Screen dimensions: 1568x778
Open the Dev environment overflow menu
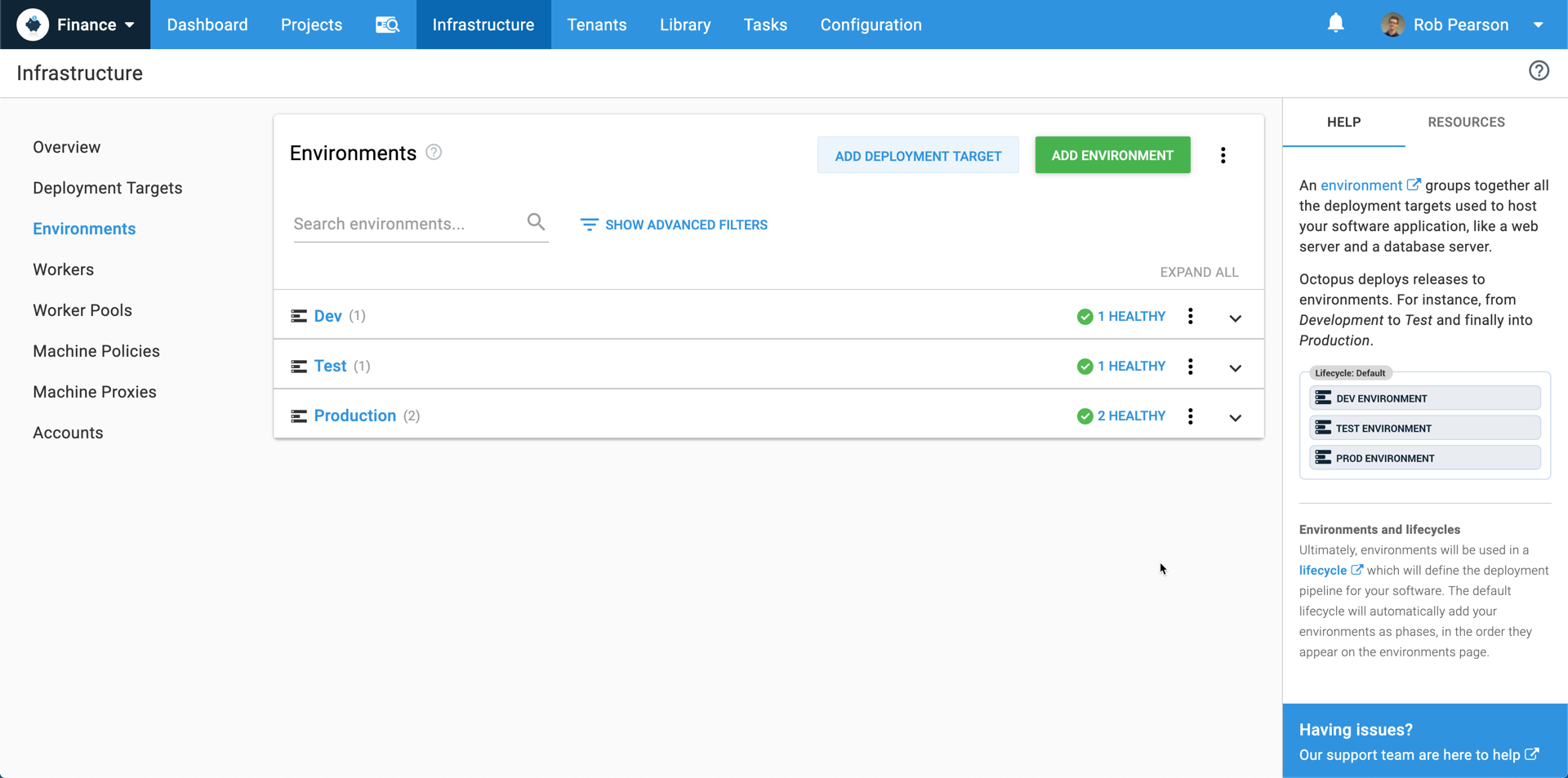[1190, 316]
